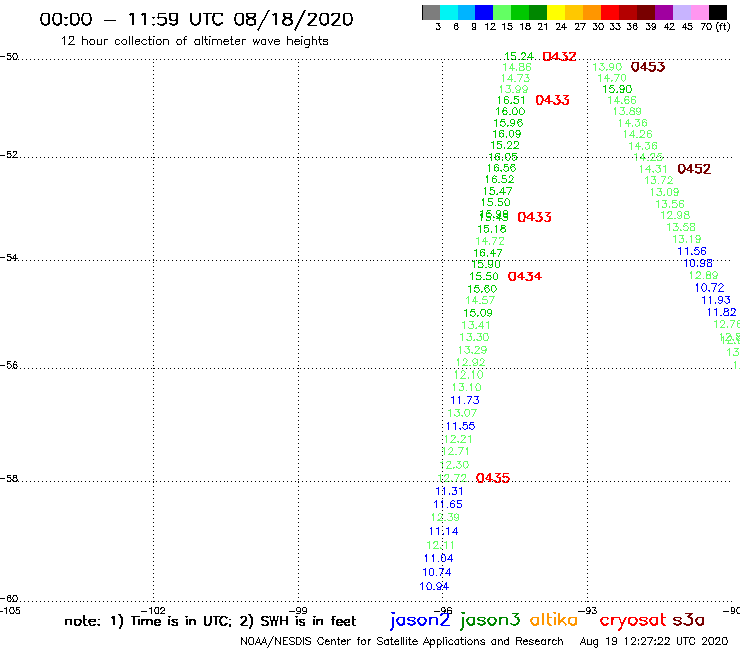Select the wave height value 11.31

pos(449,491)
